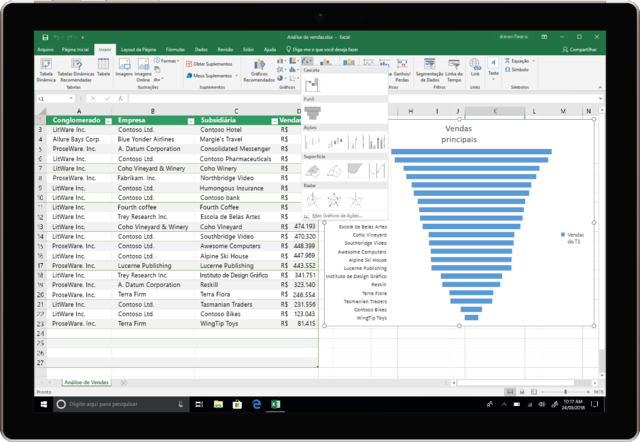Click Obter Suplementos button

(x=209, y=64)
